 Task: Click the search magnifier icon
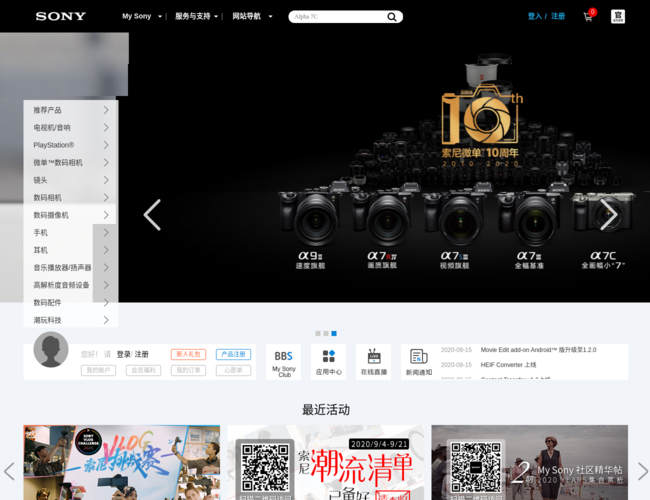tap(392, 17)
